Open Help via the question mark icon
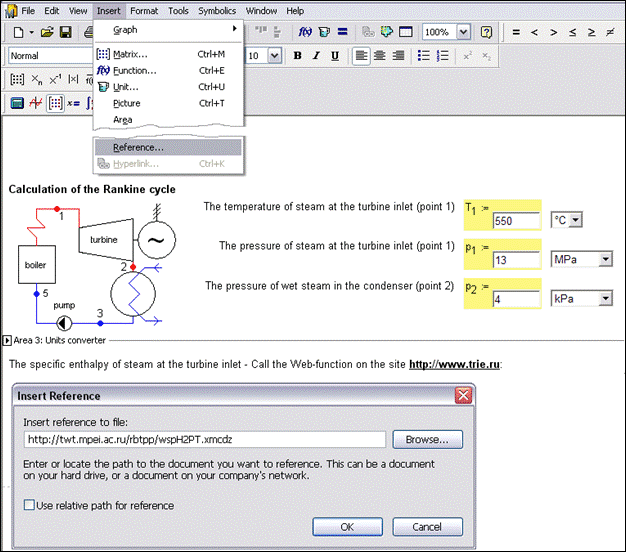 [x=486, y=32]
